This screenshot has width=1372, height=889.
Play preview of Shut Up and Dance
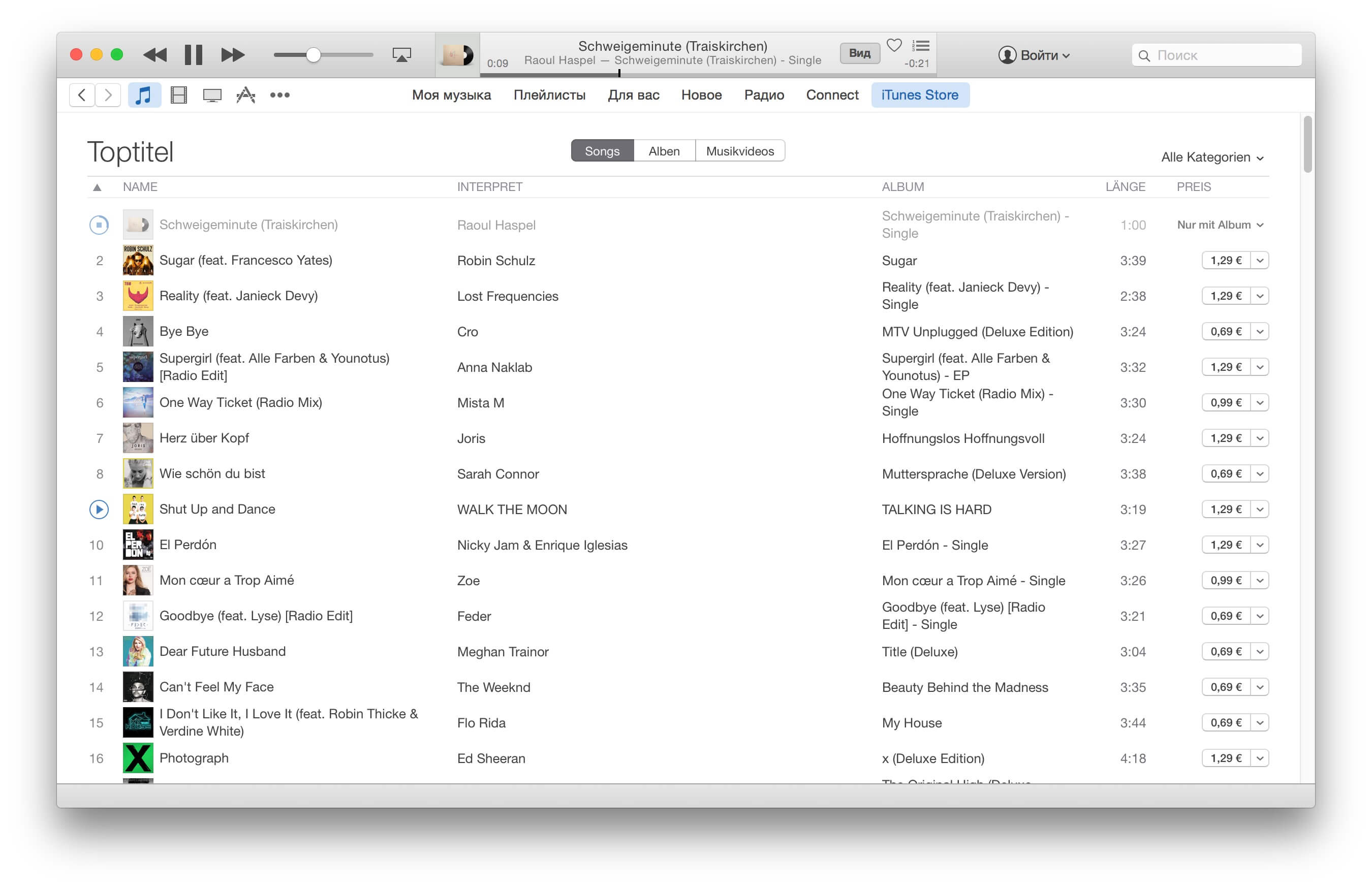pos(99,510)
